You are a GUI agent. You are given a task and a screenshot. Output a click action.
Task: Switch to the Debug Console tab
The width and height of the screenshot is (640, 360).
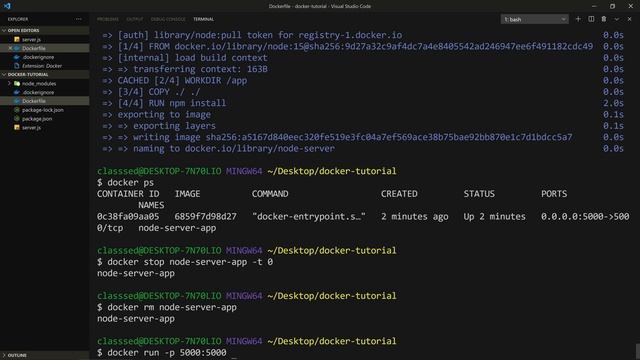tap(168, 19)
